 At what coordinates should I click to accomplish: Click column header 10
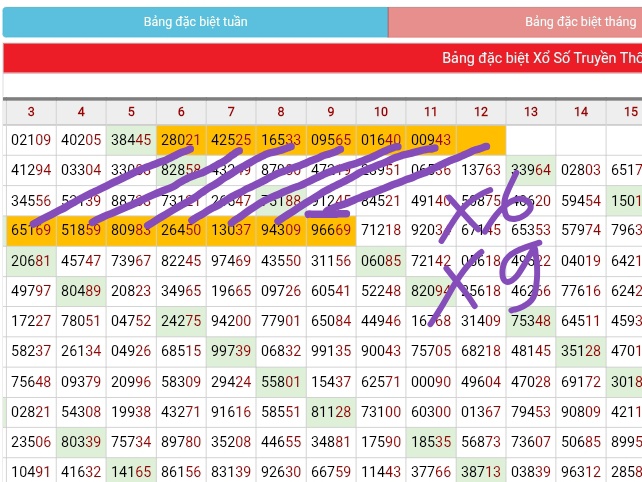[380, 112]
